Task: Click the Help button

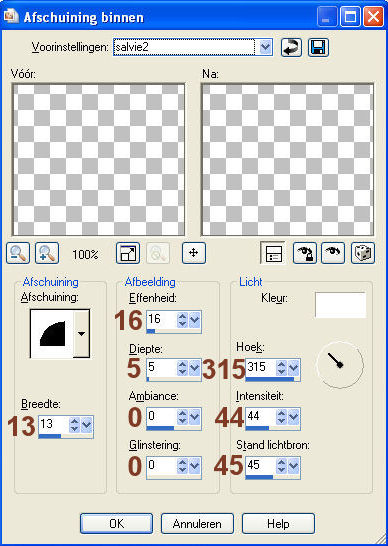Action: [278, 524]
